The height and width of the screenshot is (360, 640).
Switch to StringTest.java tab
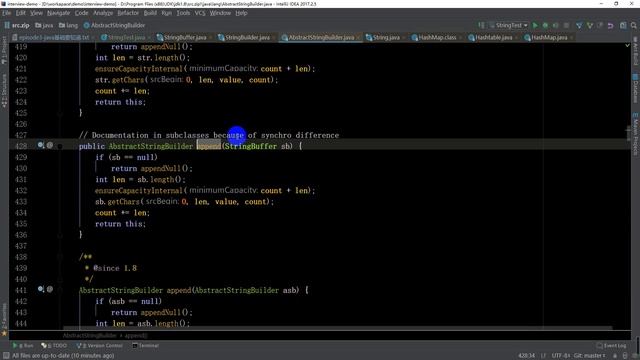(127, 38)
